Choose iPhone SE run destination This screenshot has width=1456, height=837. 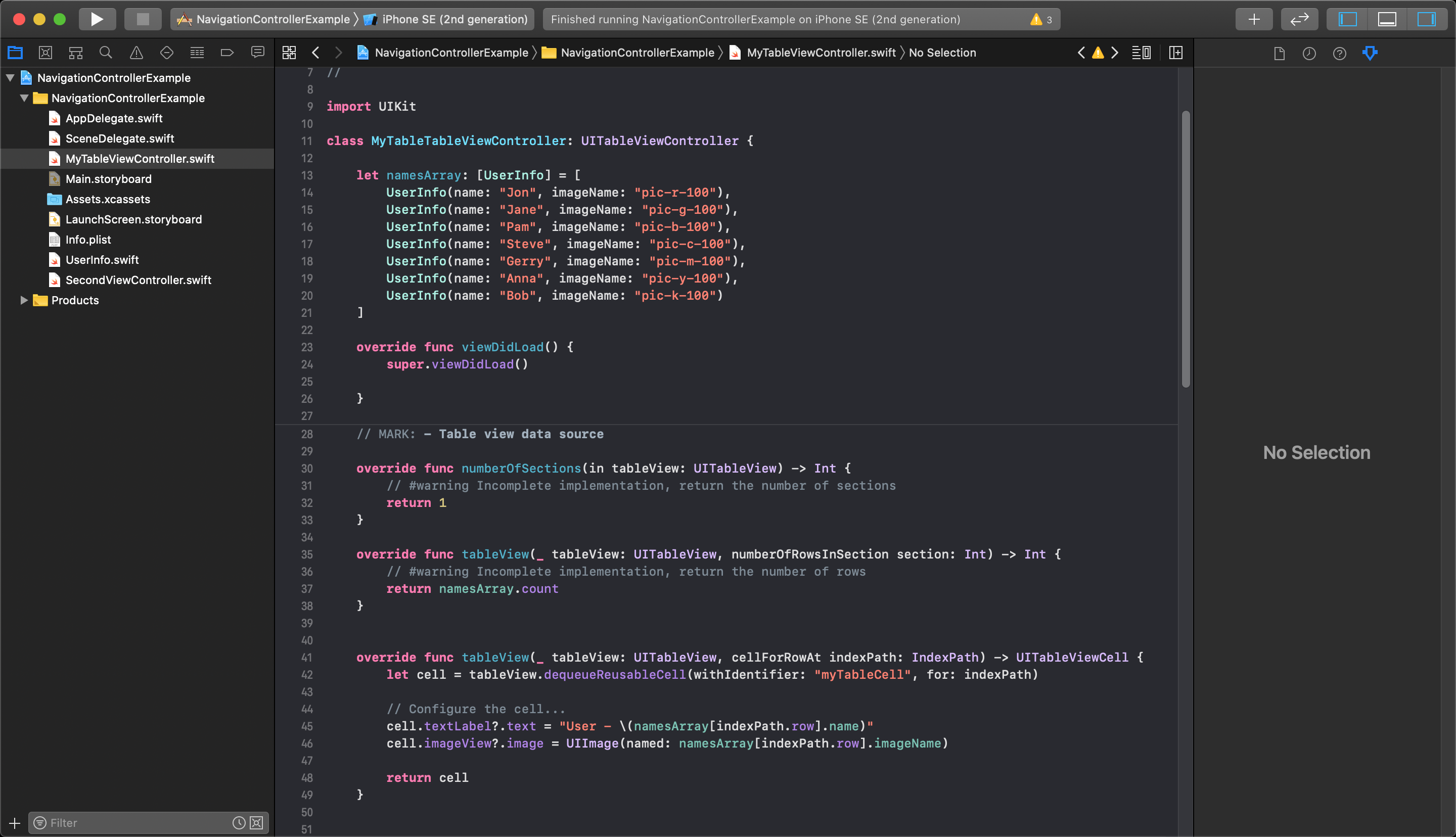(x=446, y=19)
